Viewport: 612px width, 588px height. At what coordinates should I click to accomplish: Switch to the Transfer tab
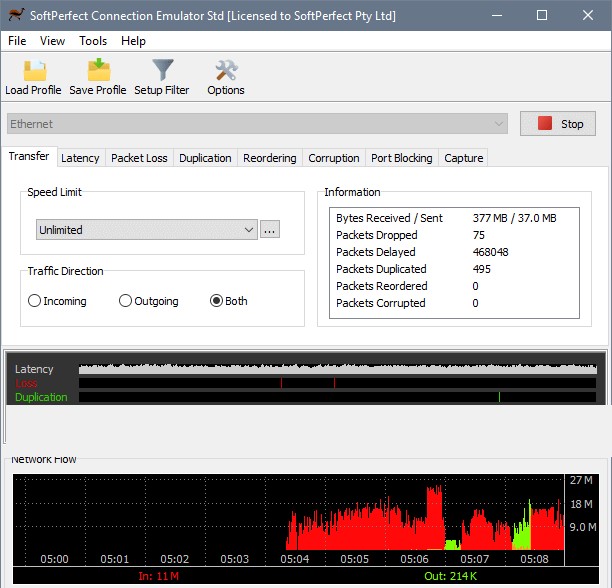pyautogui.click(x=29, y=156)
